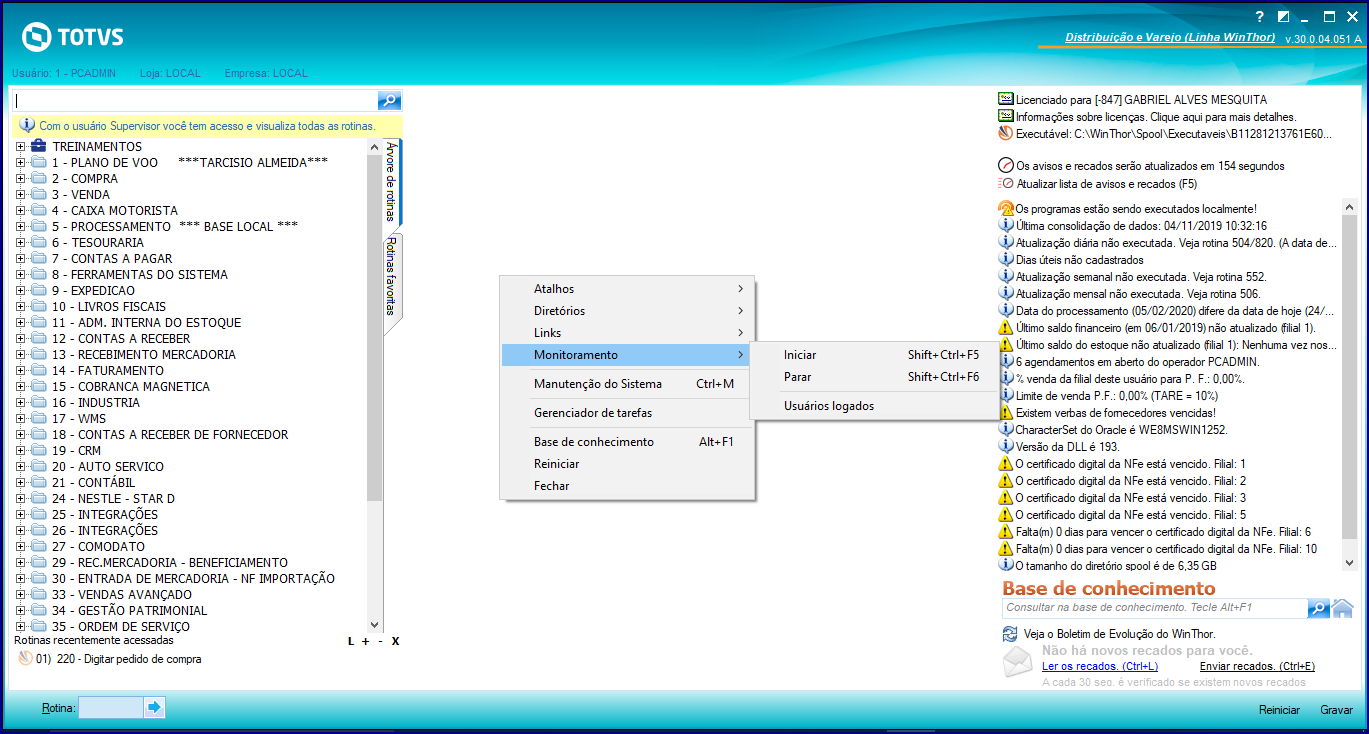The image size is (1369, 734).
Task: Open the Links submenu
Action: pos(627,333)
